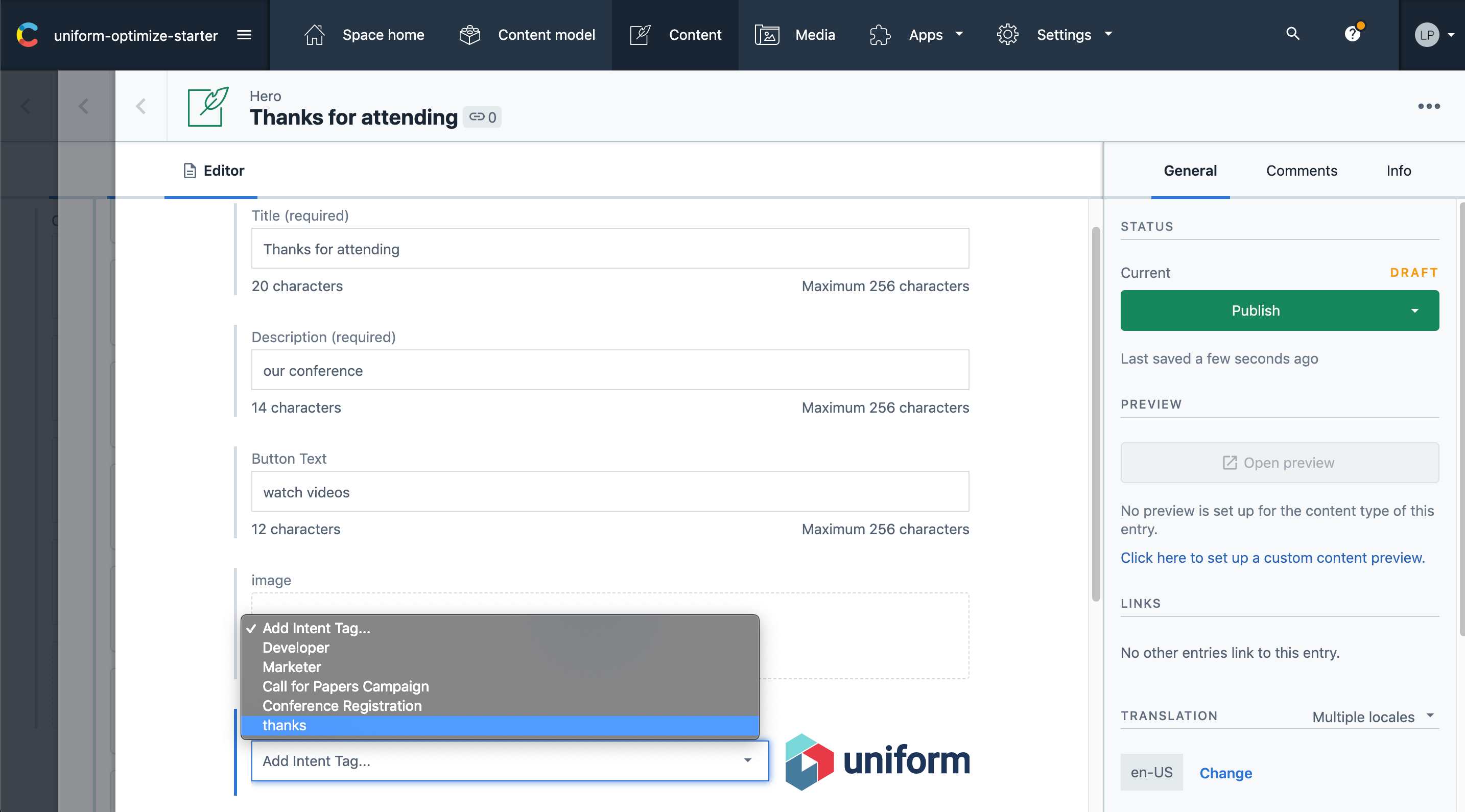Click the Space home house icon
The height and width of the screenshot is (812, 1465).
[314, 35]
